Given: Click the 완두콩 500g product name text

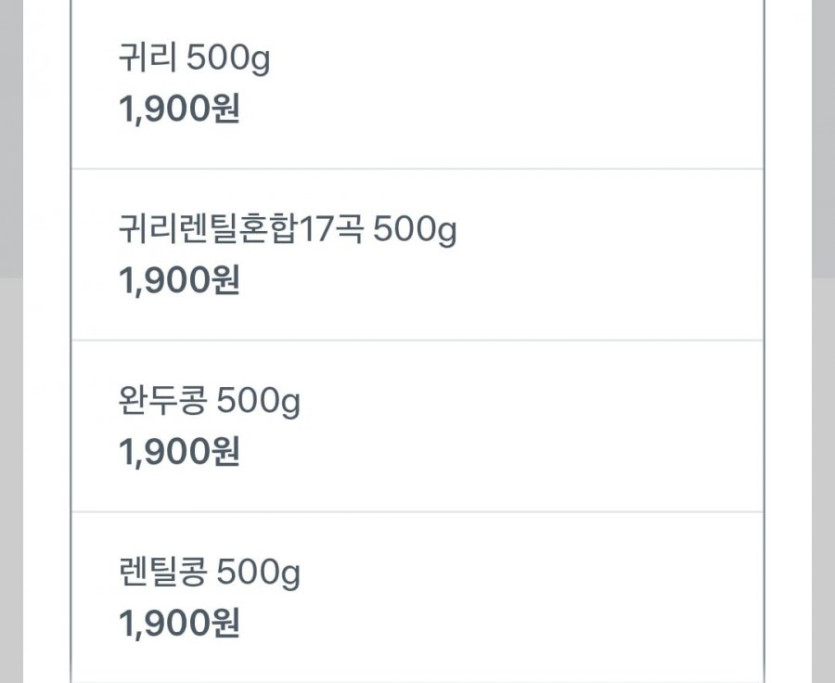Looking at the screenshot, I should [x=209, y=403].
